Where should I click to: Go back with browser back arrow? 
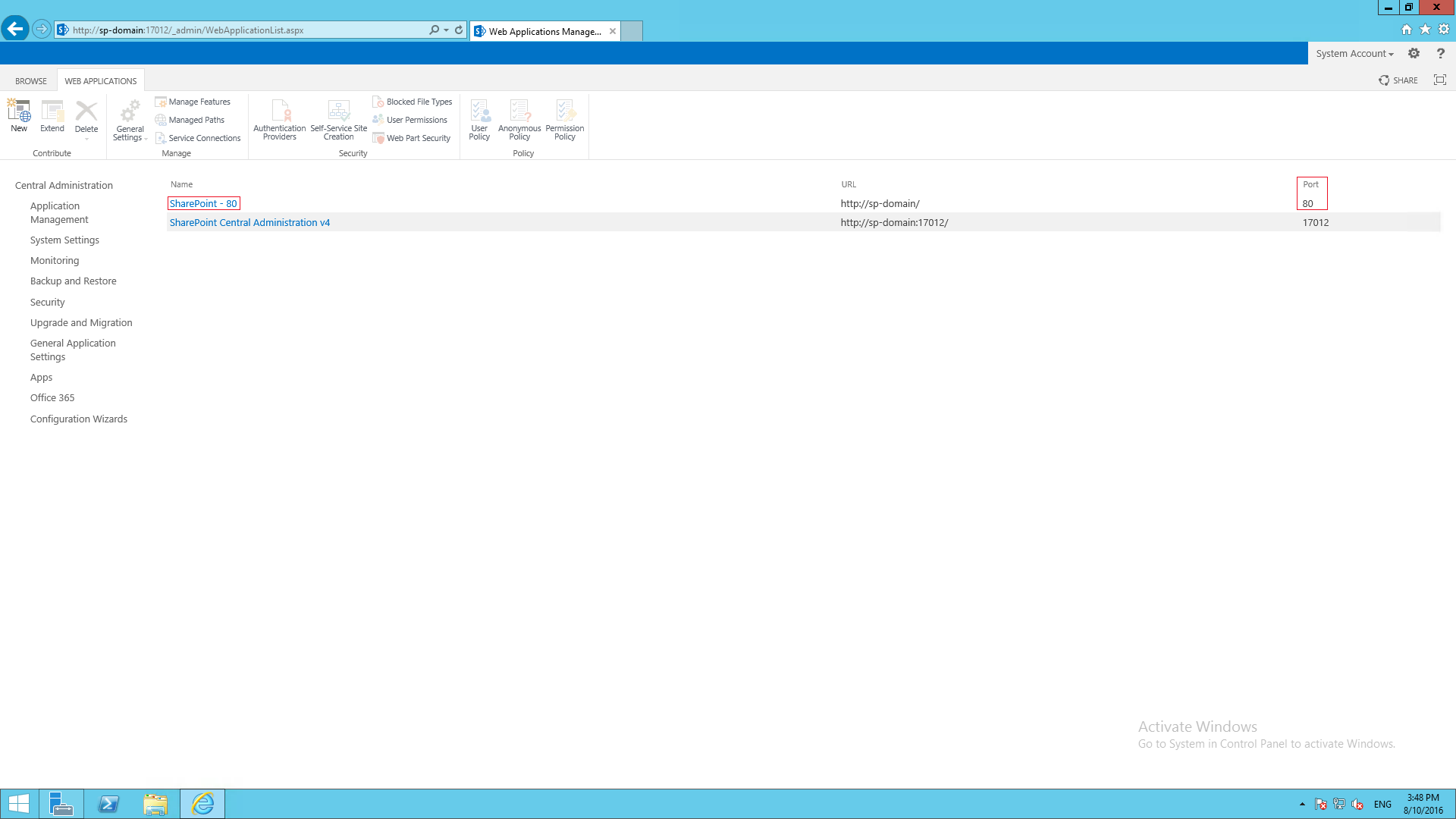[15, 29]
